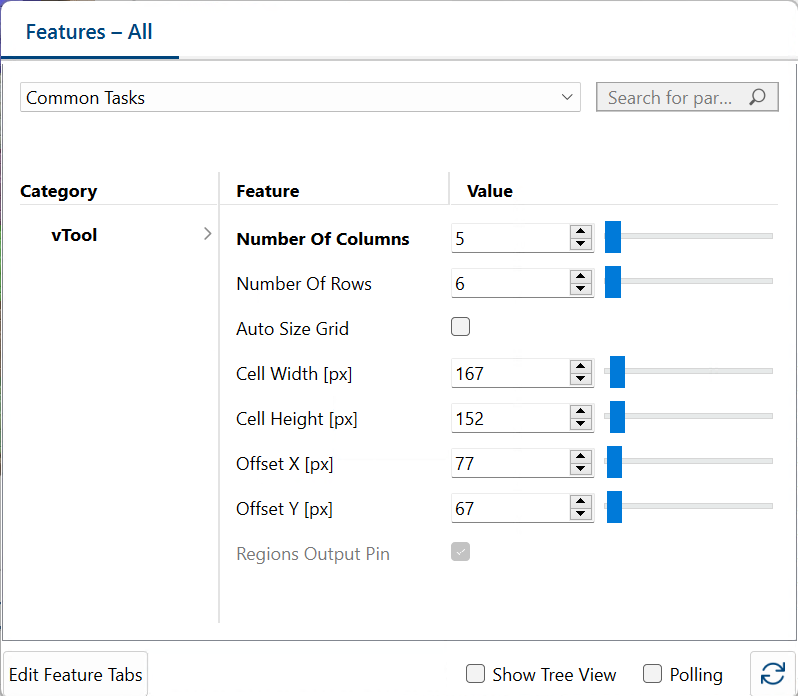
Task: Expand the vTool category chevron
Action: coord(207,234)
